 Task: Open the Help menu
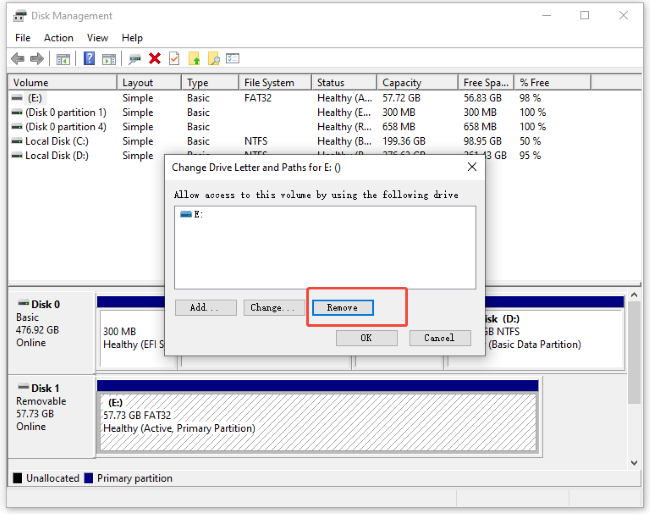tap(132, 38)
